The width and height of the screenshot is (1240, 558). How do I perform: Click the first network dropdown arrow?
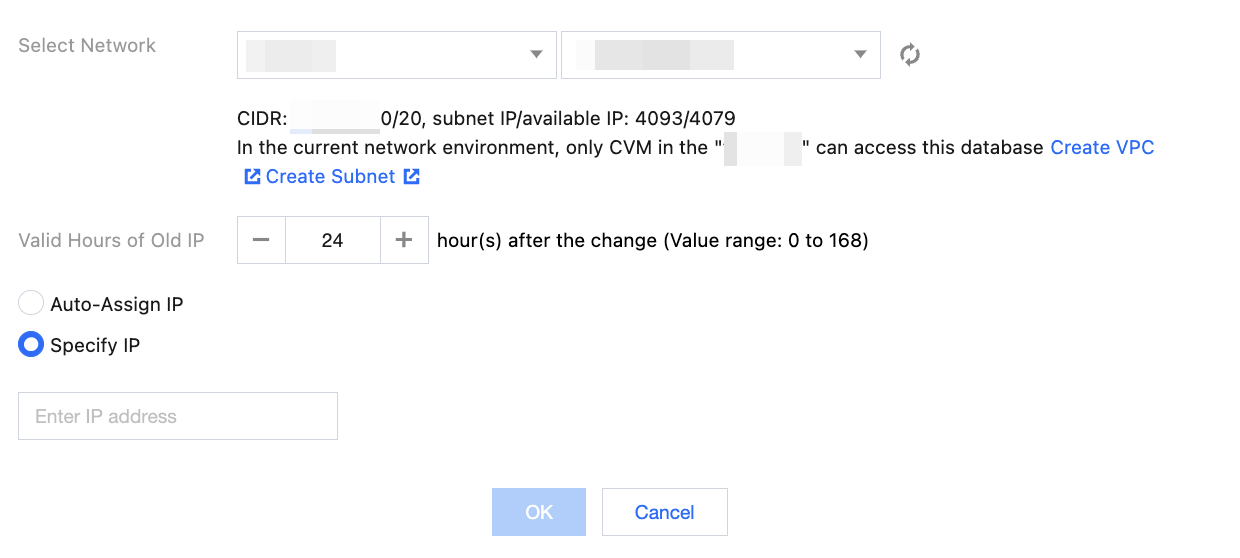click(536, 54)
